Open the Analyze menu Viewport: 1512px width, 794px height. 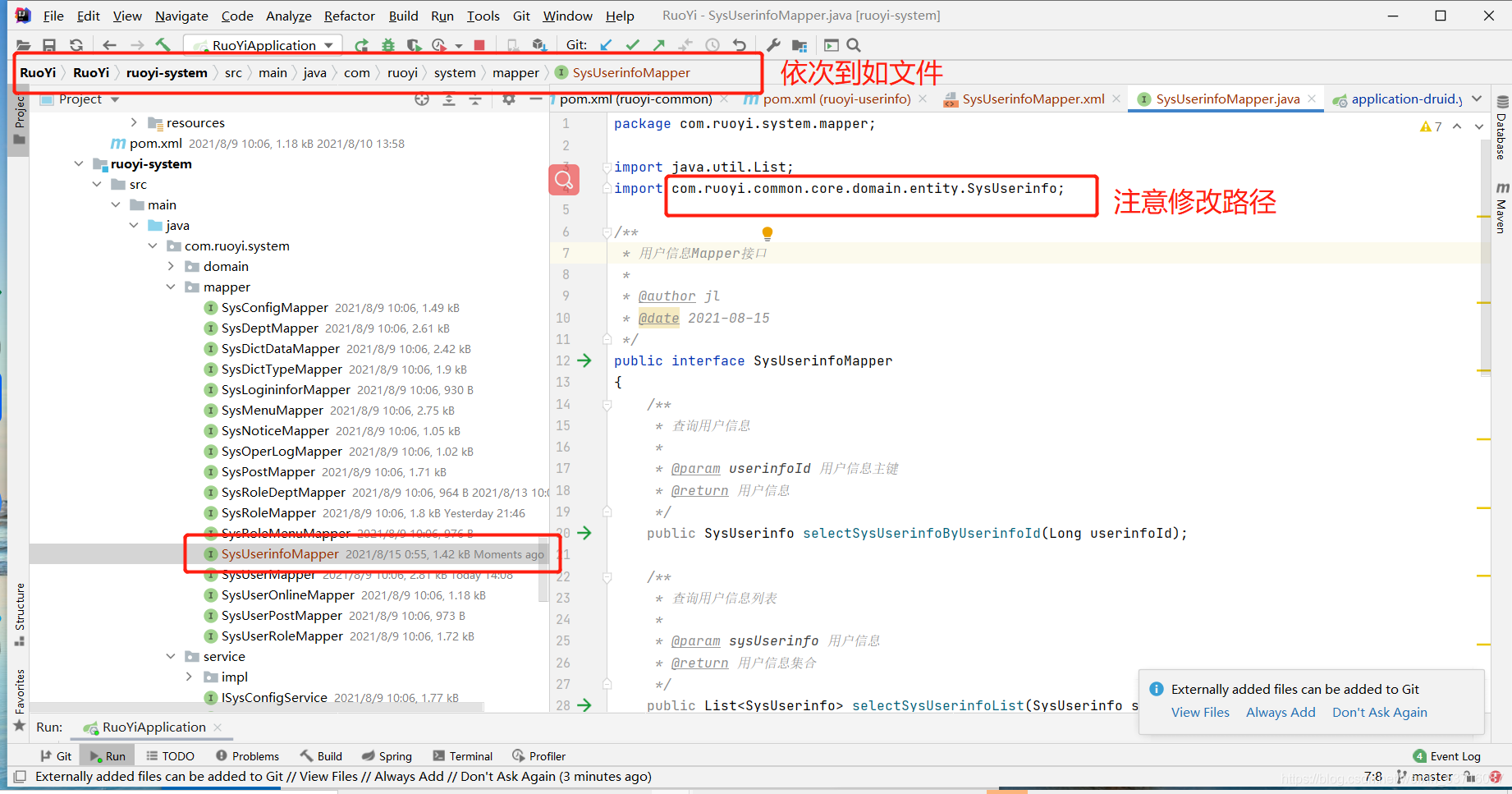(x=289, y=16)
